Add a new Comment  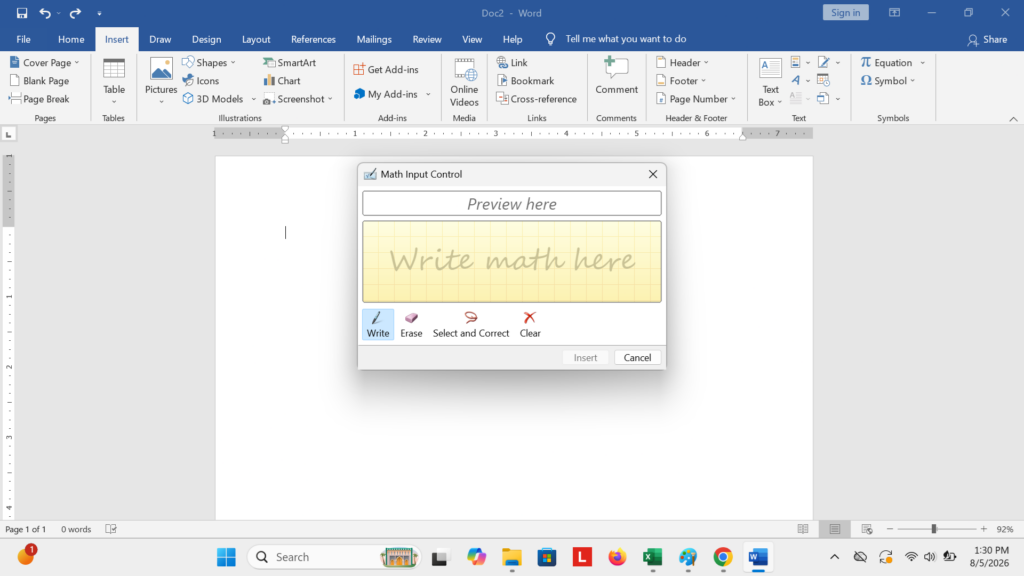pos(616,76)
